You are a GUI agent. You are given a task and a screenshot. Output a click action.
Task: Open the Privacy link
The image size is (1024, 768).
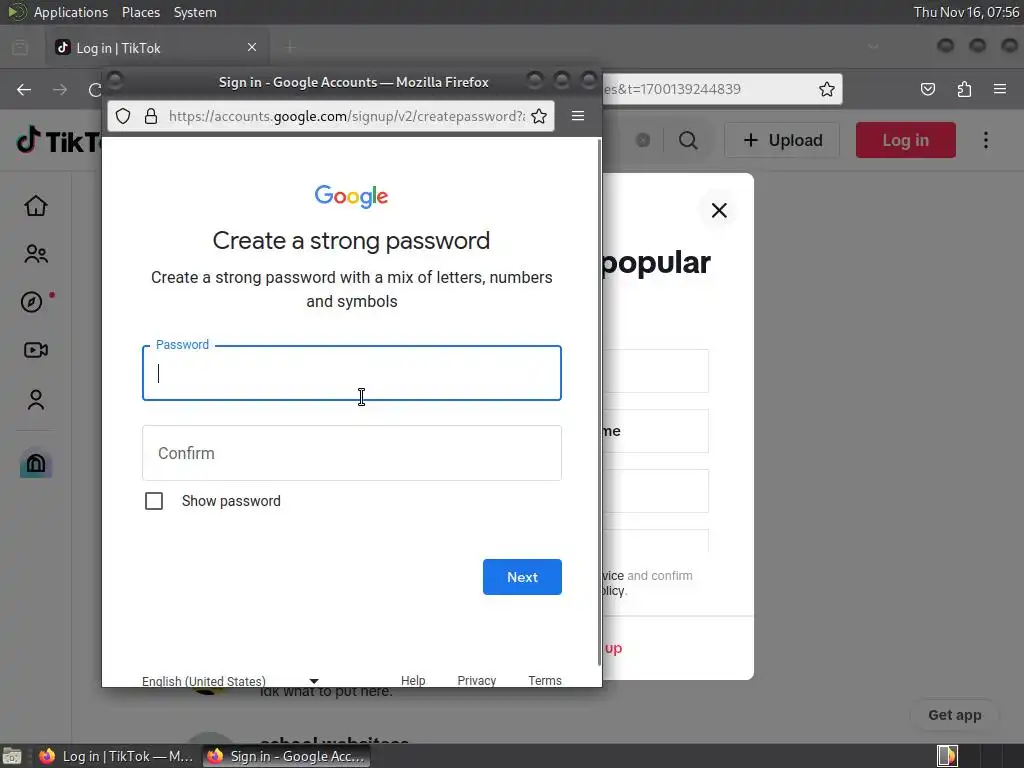[x=477, y=680]
